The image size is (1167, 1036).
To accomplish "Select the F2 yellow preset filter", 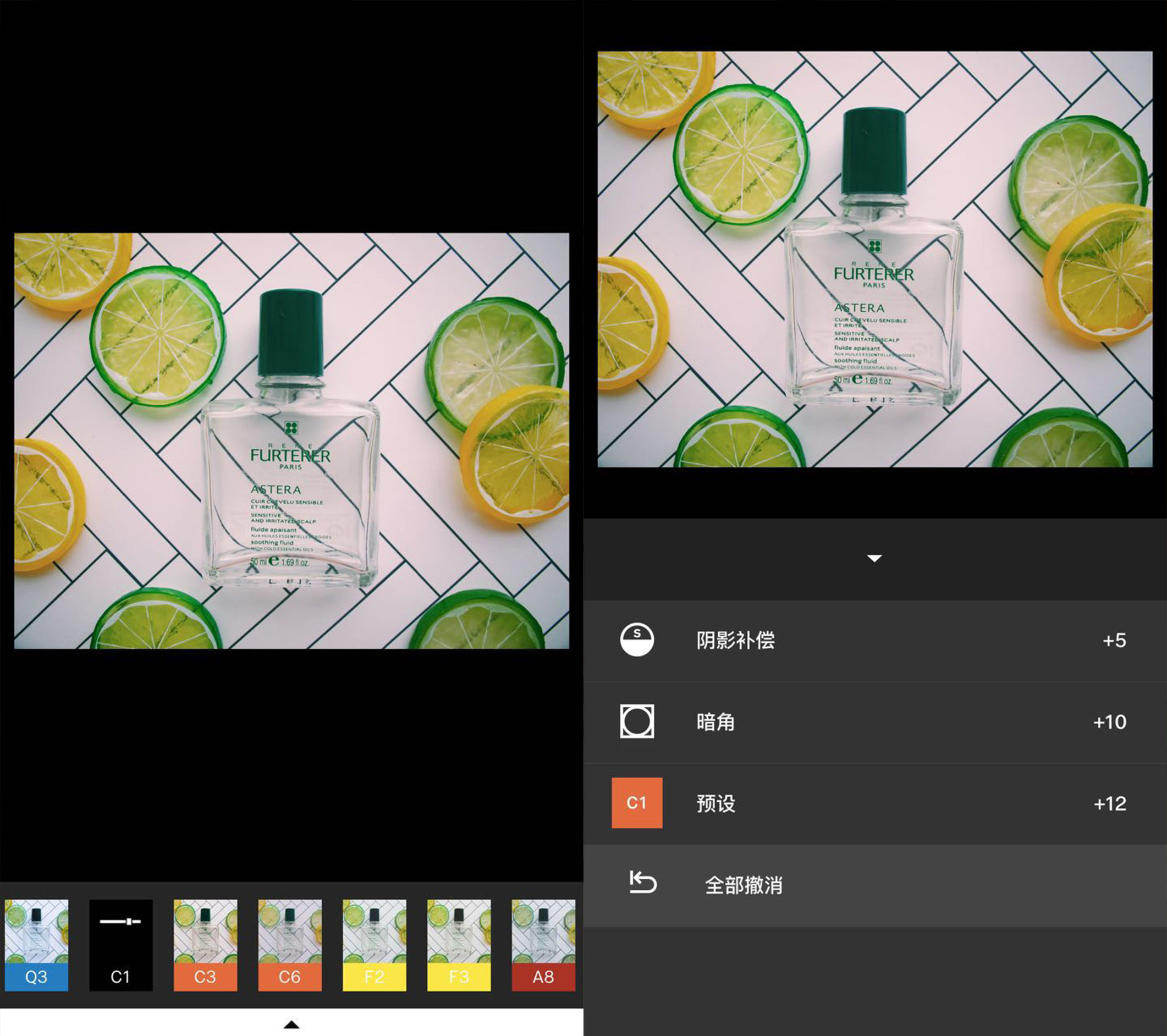I will coord(374,945).
